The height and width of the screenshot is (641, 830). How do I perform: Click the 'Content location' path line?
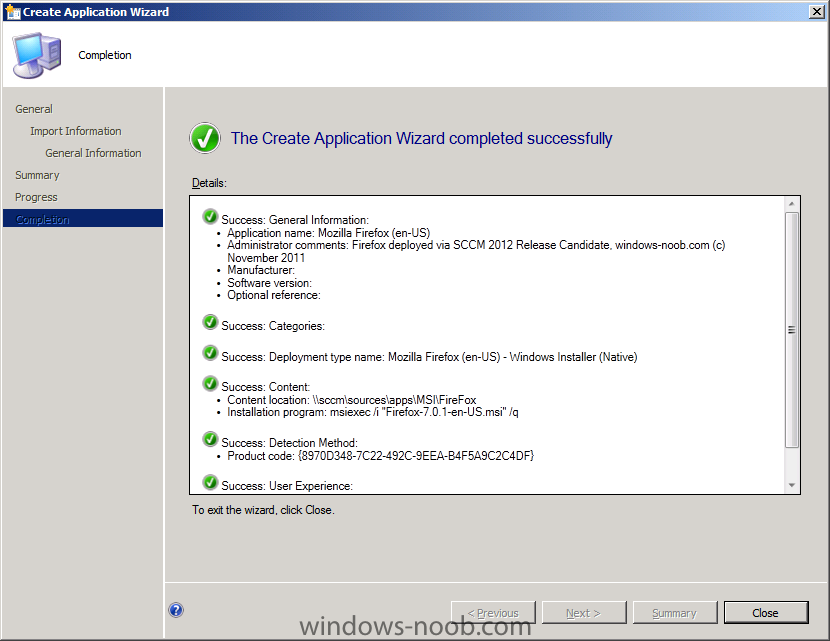[351, 400]
